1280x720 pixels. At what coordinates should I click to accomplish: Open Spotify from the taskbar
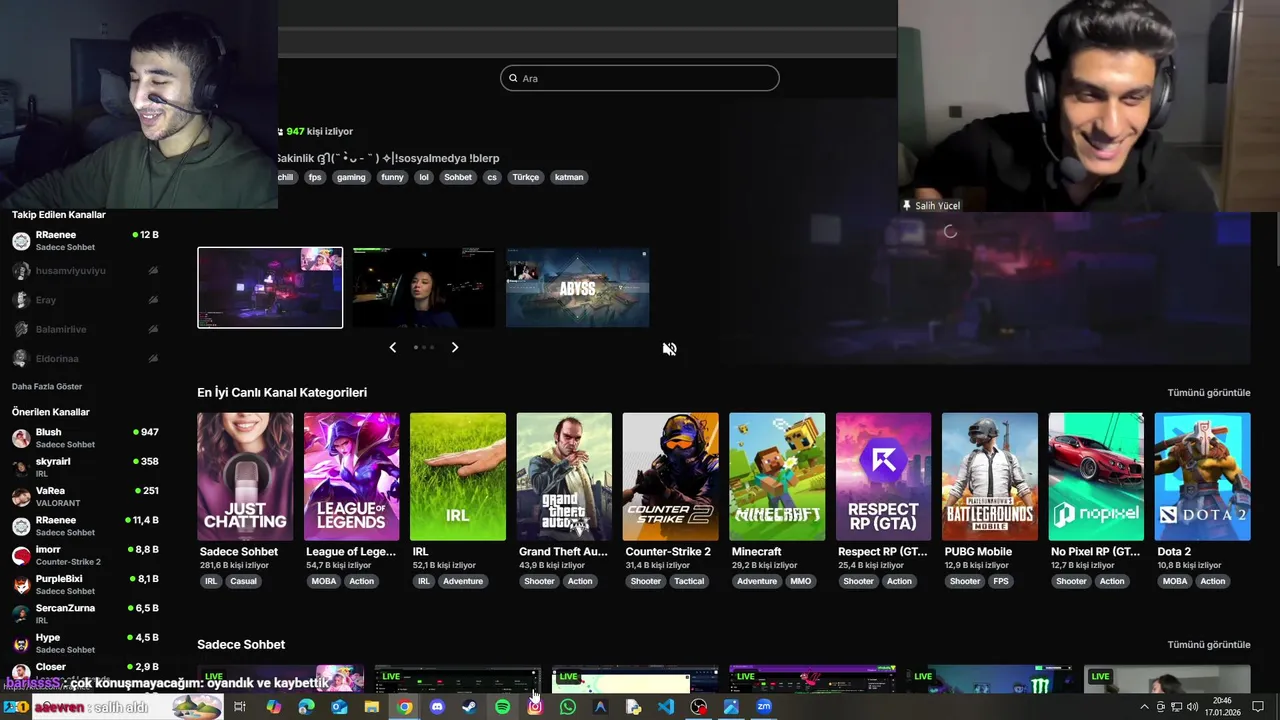coord(502,707)
